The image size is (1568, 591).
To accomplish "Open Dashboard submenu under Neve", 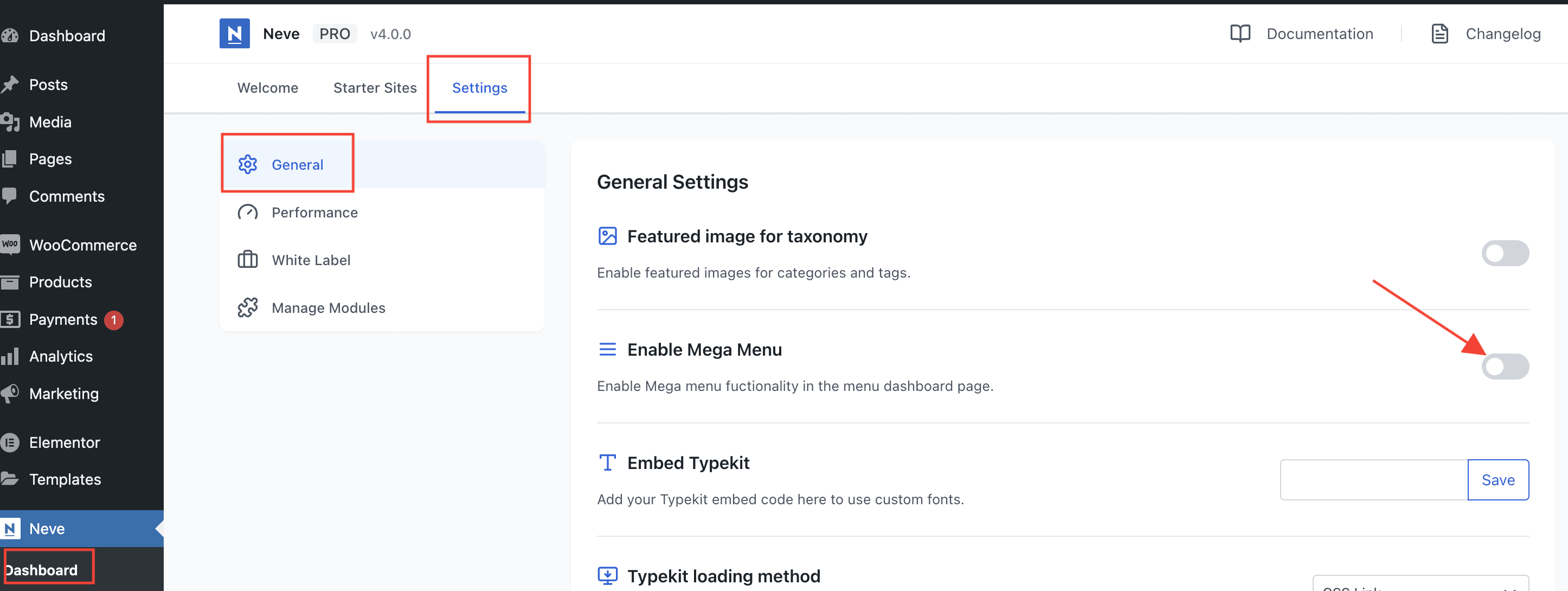I will point(41,570).
